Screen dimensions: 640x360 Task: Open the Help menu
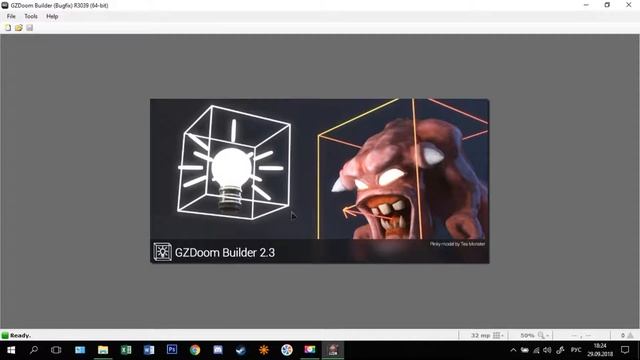point(52,16)
